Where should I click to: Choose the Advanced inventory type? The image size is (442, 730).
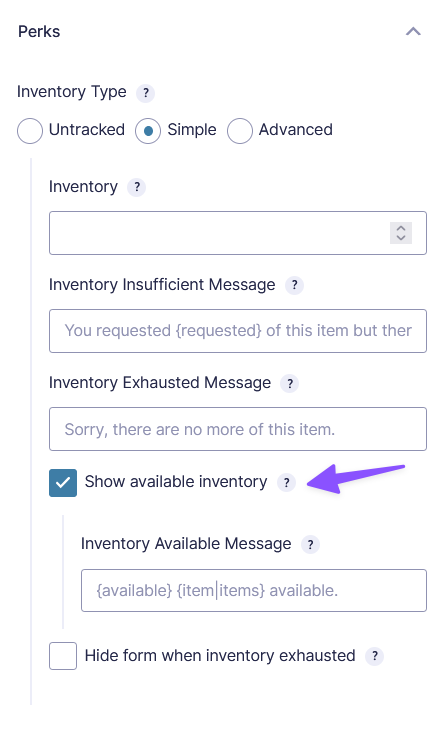[240, 130]
